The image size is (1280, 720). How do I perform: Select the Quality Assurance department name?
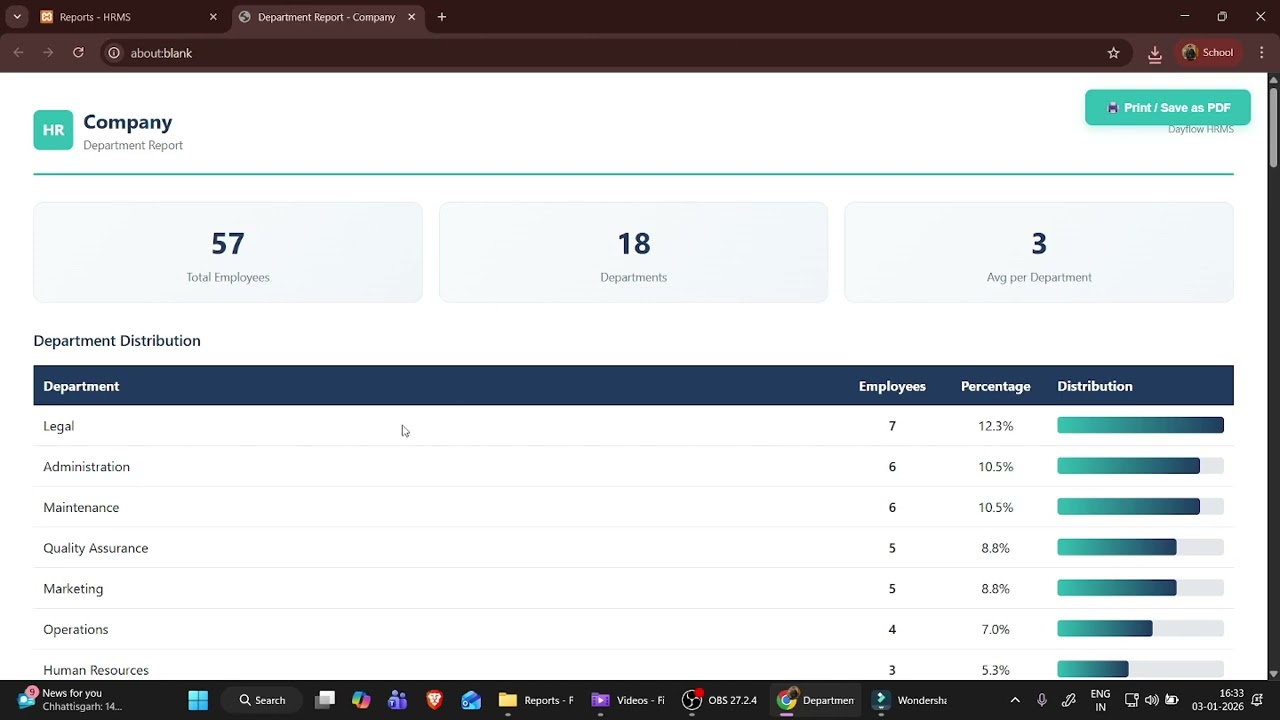pyautogui.click(x=96, y=548)
